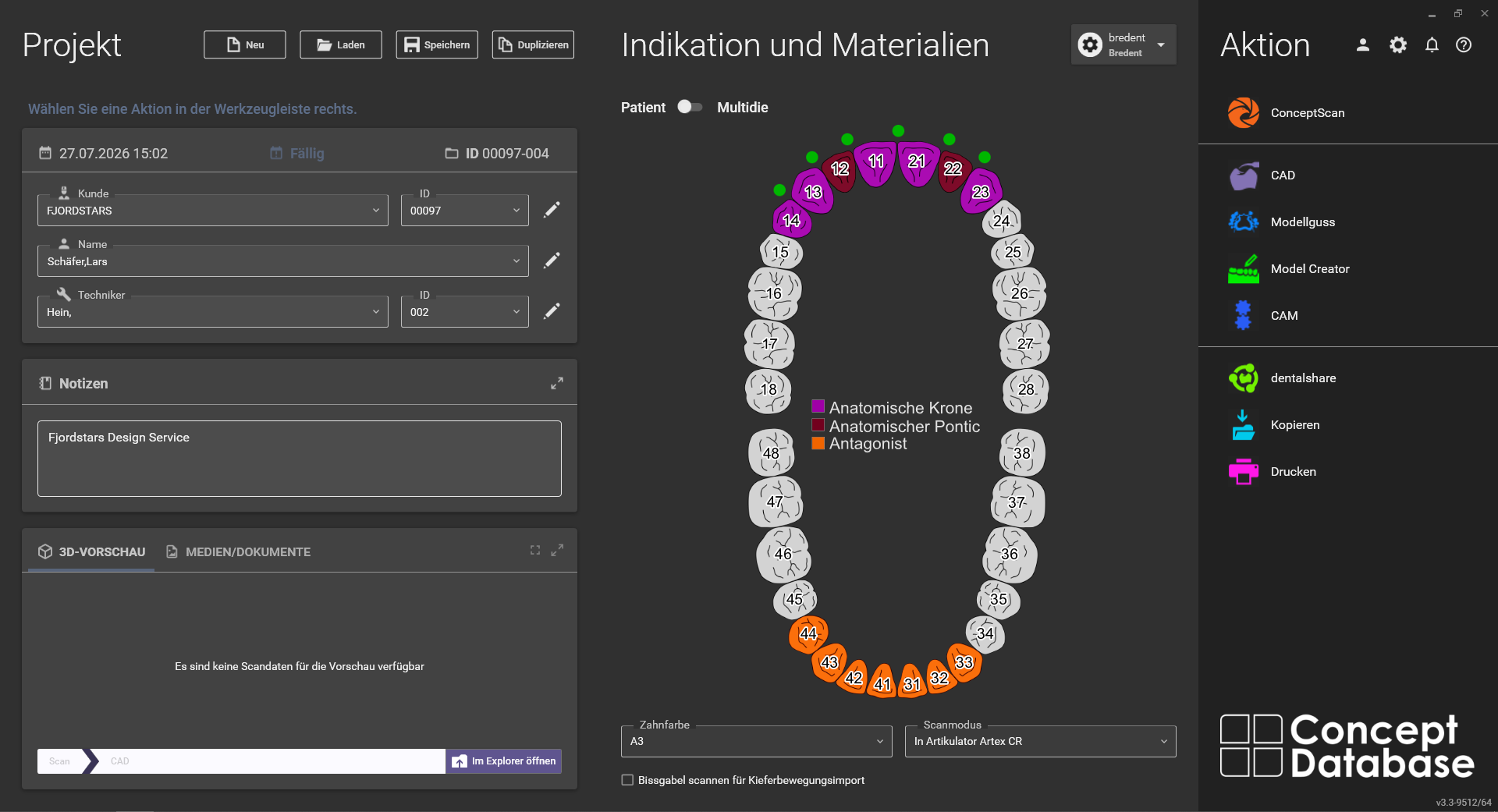Toggle green connector dot between 13 and 12
Image resolution: width=1498 pixels, height=812 pixels.
tap(812, 157)
